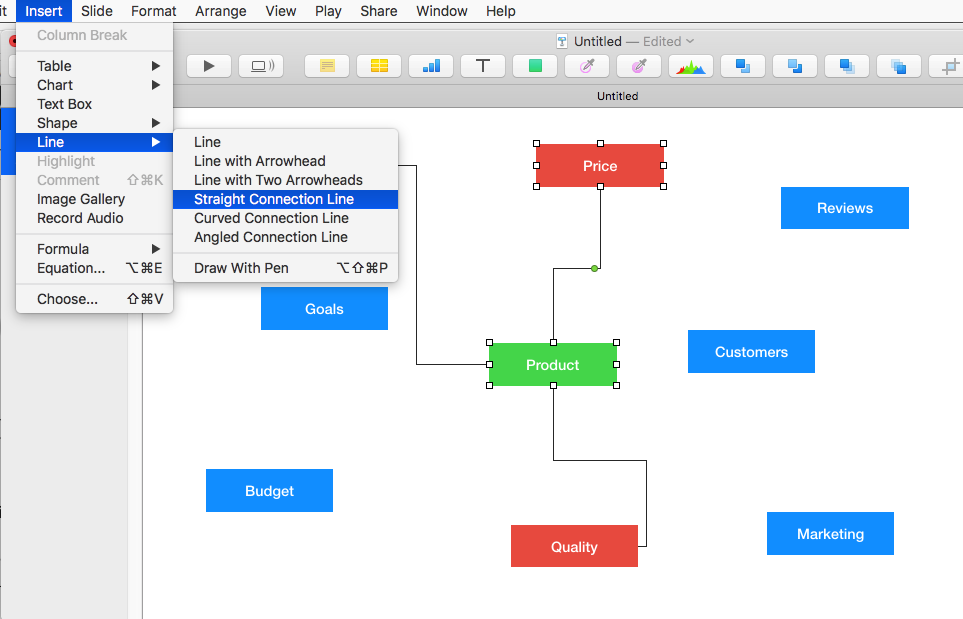Choose Choose... from the Insert menu

pyautogui.click(x=94, y=299)
